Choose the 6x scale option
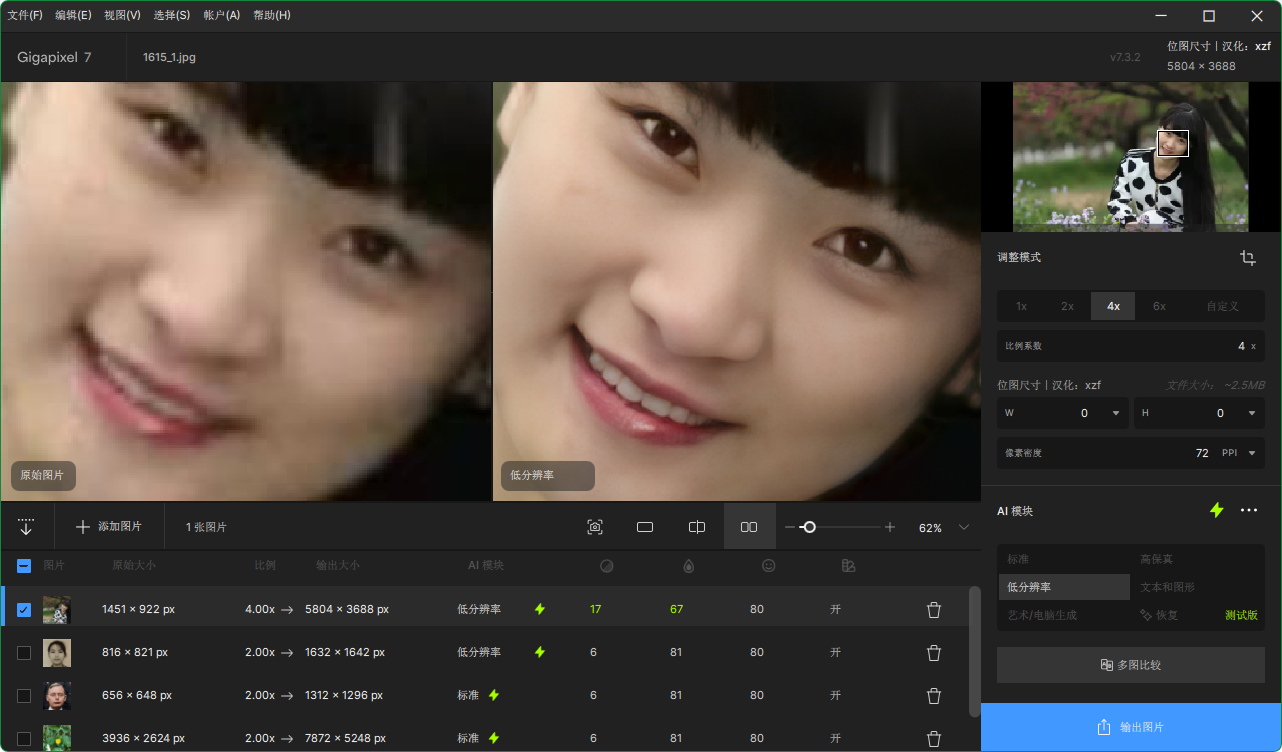The image size is (1282, 752). point(1159,306)
